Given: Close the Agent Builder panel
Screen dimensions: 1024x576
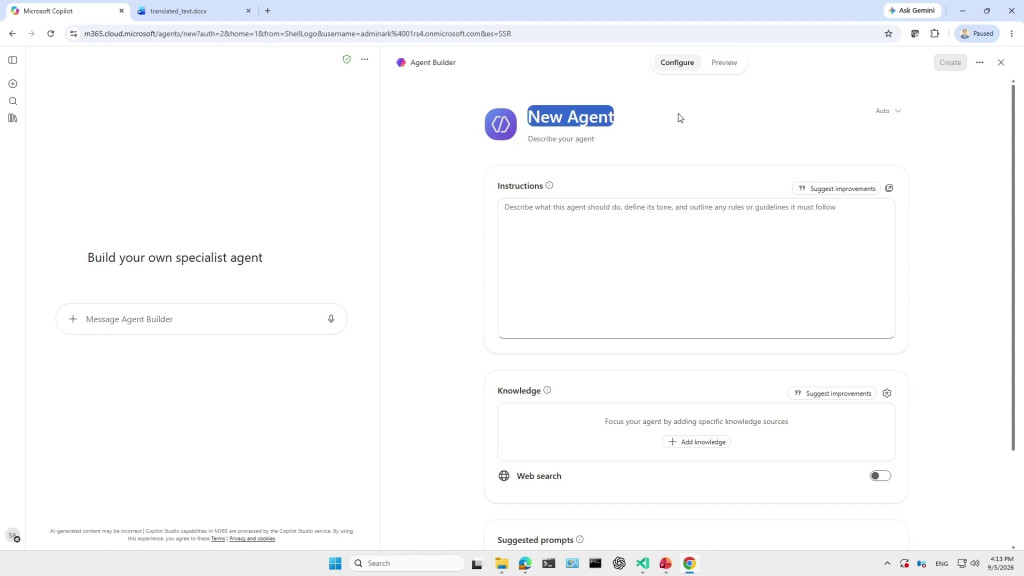Looking at the screenshot, I should (x=1001, y=63).
